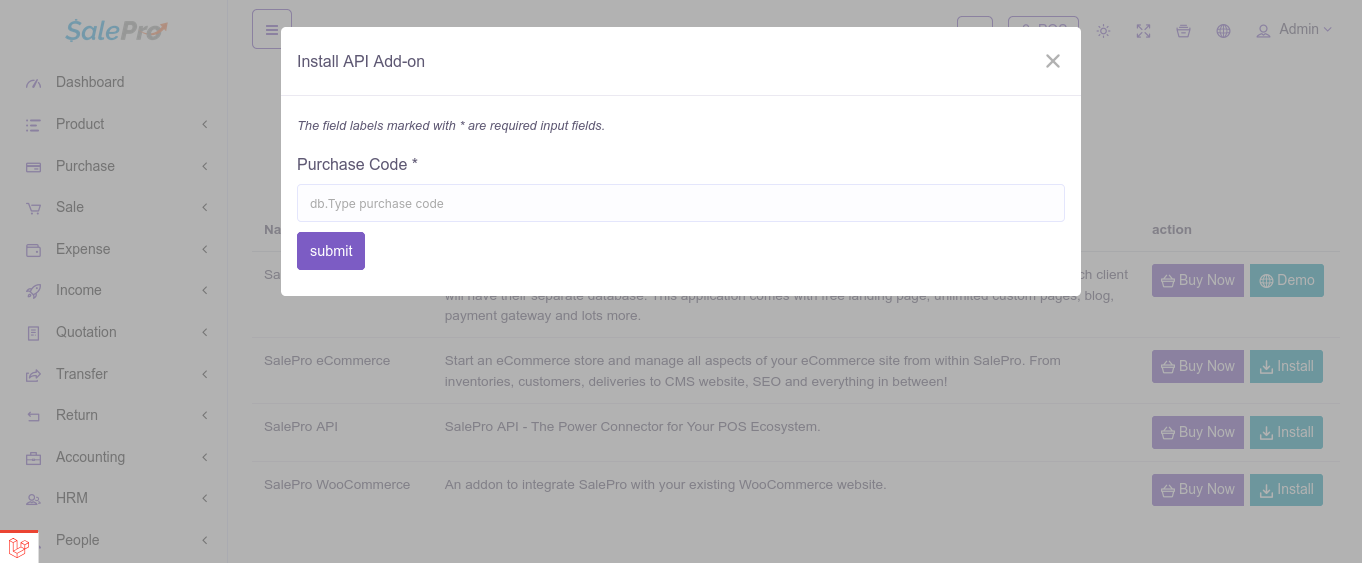
Task: Enter fullscreen with the expand icon
Action: pos(1143,31)
